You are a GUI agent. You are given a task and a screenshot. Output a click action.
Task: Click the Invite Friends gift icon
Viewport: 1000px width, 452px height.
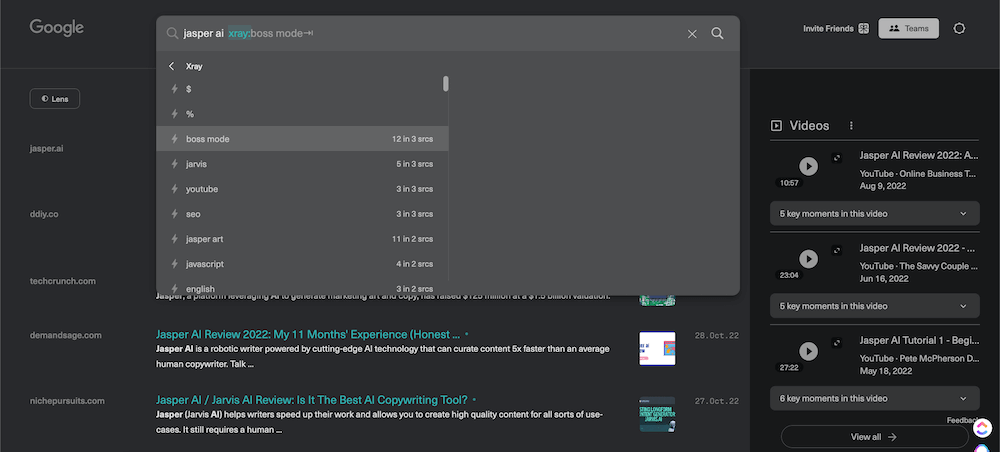tap(864, 29)
